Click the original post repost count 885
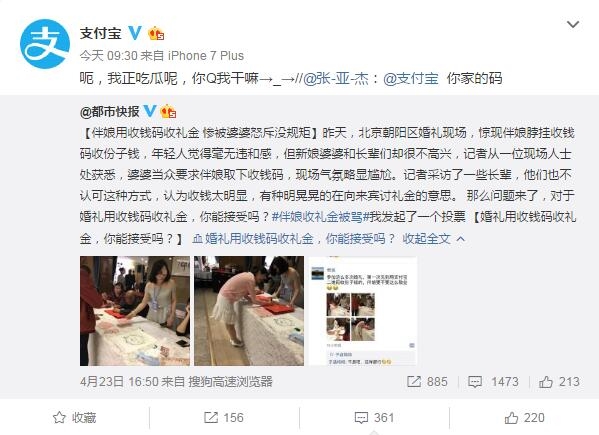599x435 pixels. click(x=427, y=382)
